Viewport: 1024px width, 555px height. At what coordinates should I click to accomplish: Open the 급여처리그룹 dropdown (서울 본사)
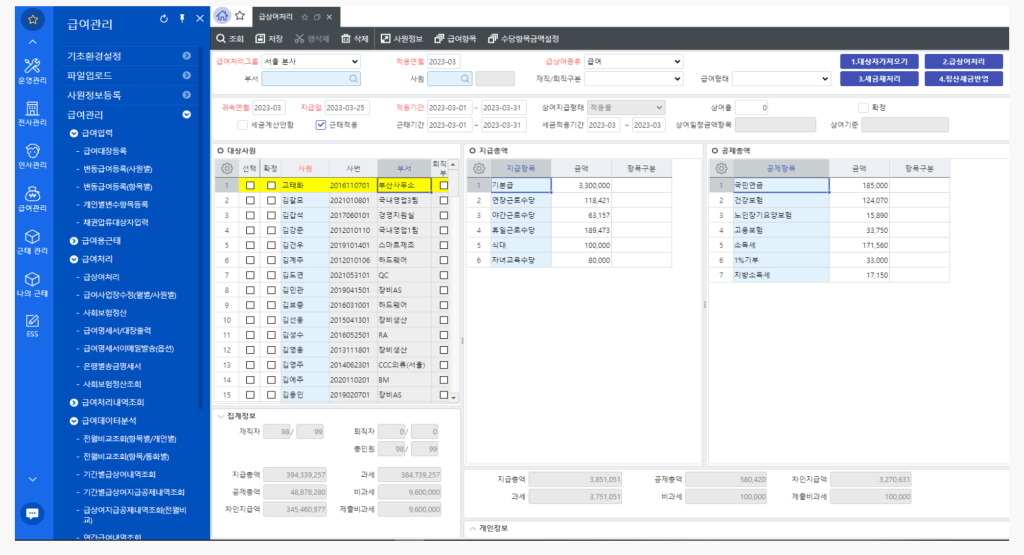click(x=311, y=61)
